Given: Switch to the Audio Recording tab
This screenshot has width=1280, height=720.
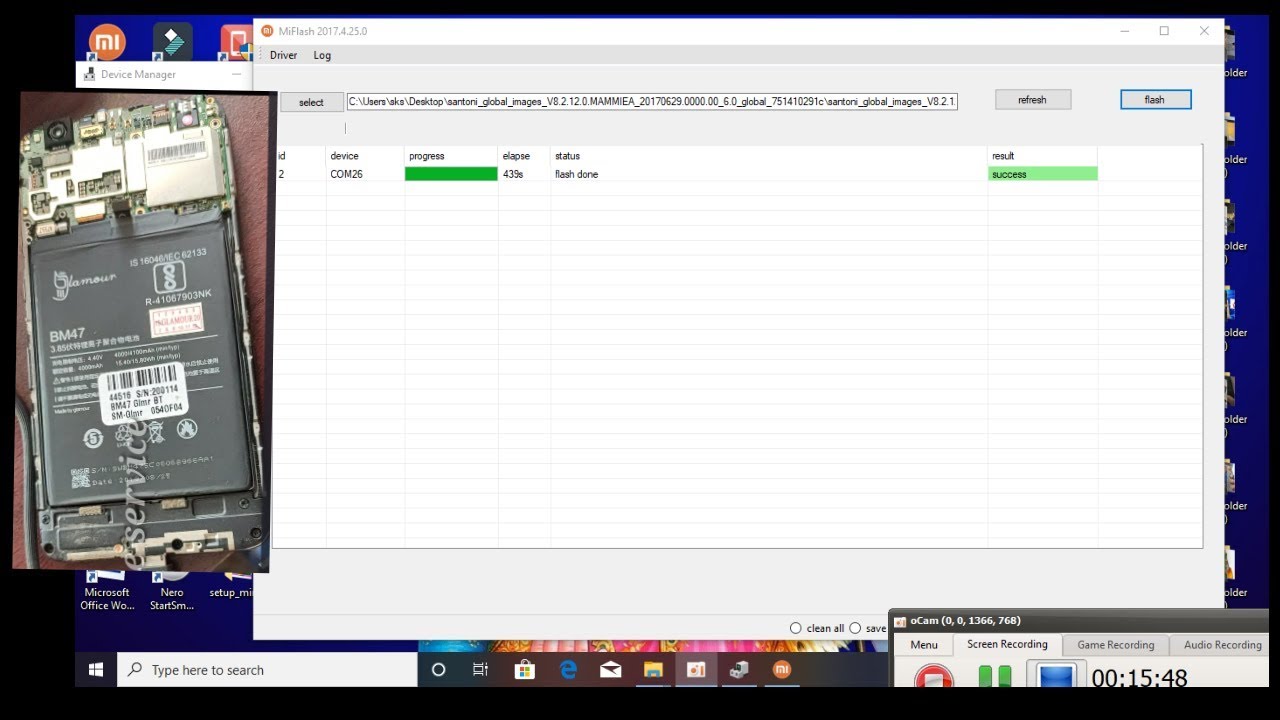Looking at the screenshot, I should pos(1222,645).
